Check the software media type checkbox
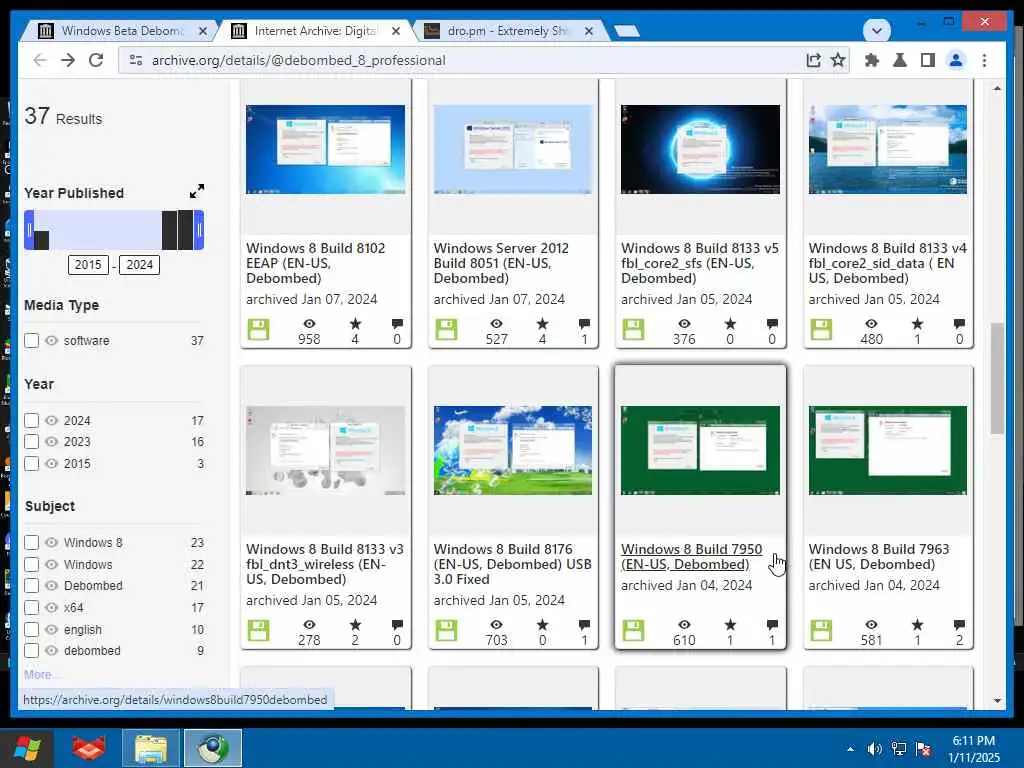Image resolution: width=1024 pixels, height=768 pixels. pos(31,340)
